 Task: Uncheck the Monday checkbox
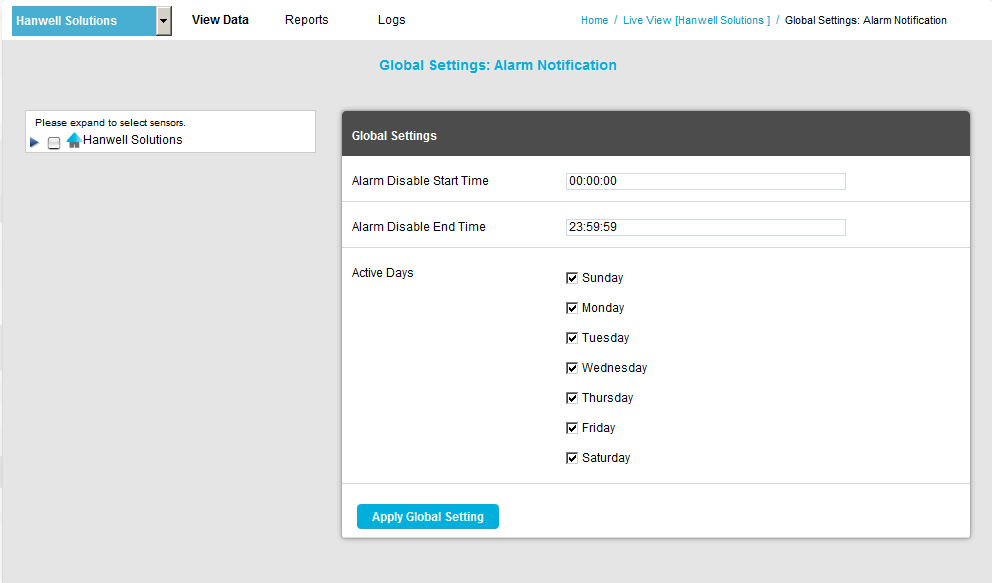tap(572, 308)
